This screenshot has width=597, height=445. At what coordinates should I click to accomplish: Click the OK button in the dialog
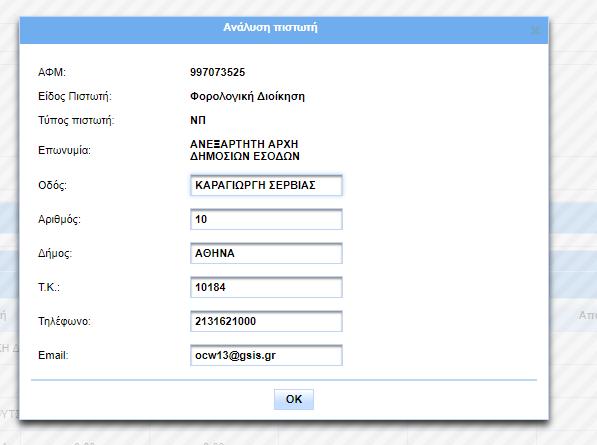(x=294, y=399)
